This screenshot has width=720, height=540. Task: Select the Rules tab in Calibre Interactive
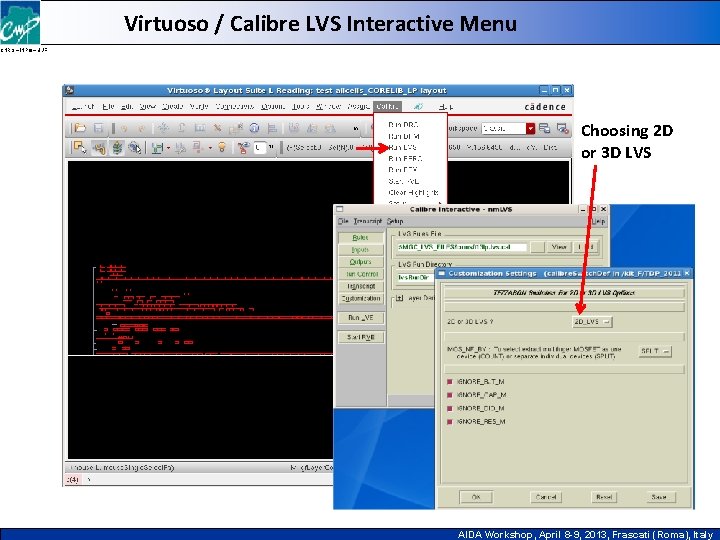coord(360,237)
